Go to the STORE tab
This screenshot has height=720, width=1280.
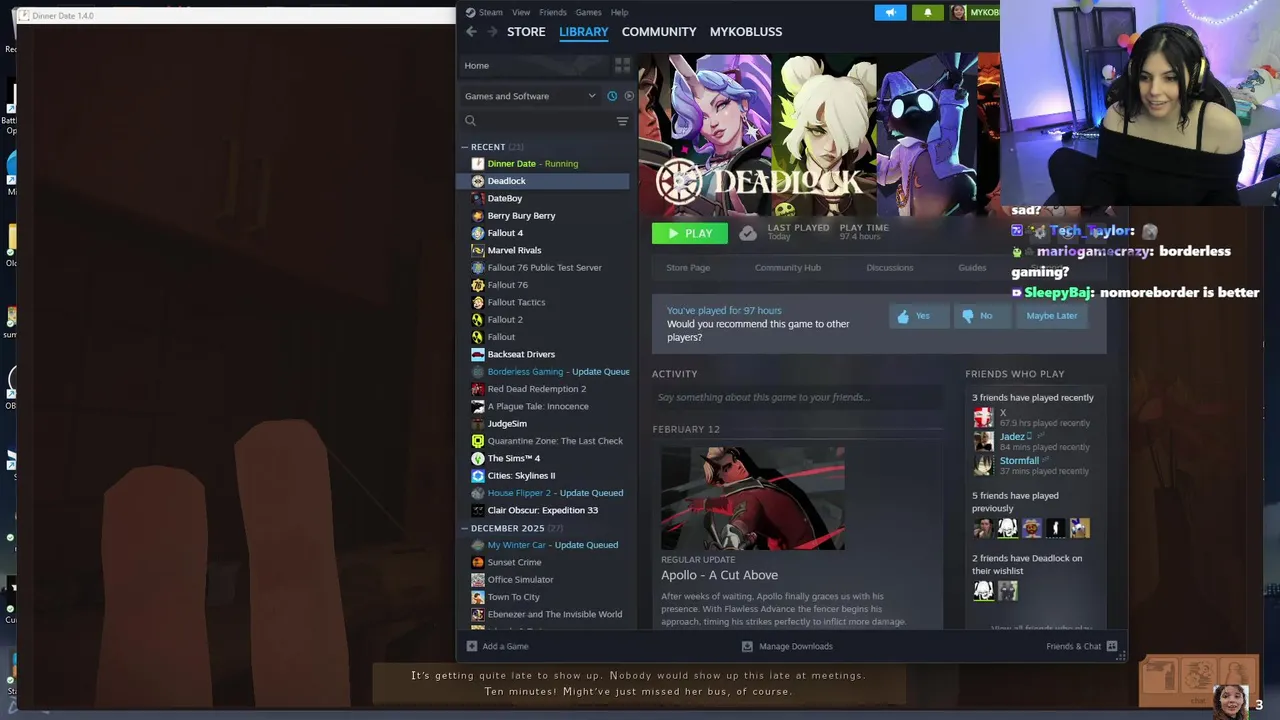(526, 32)
